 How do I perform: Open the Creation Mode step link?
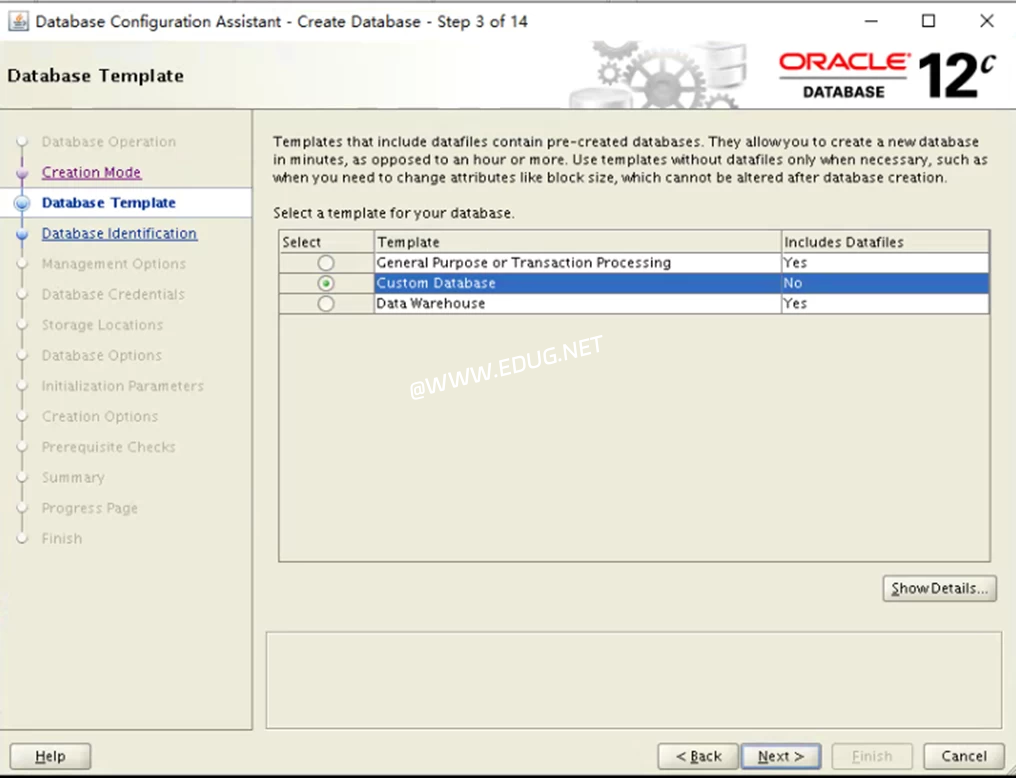click(x=91, y=172)
